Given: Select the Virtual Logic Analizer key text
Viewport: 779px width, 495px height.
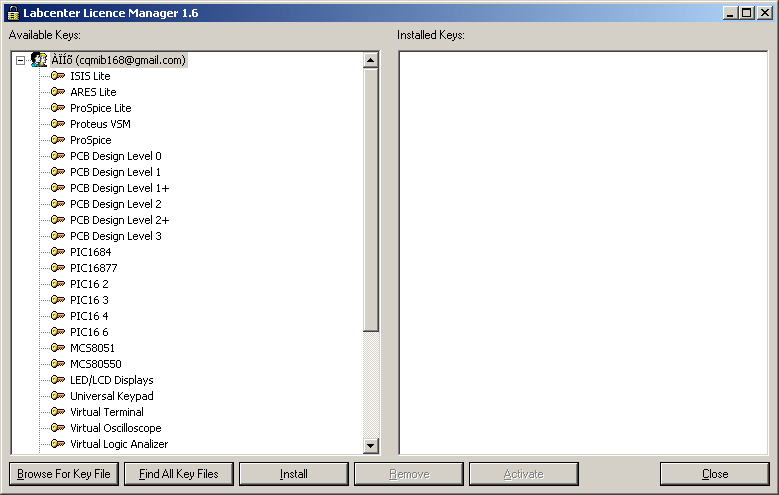Looking at the screenshot, I should pos(119,444).
